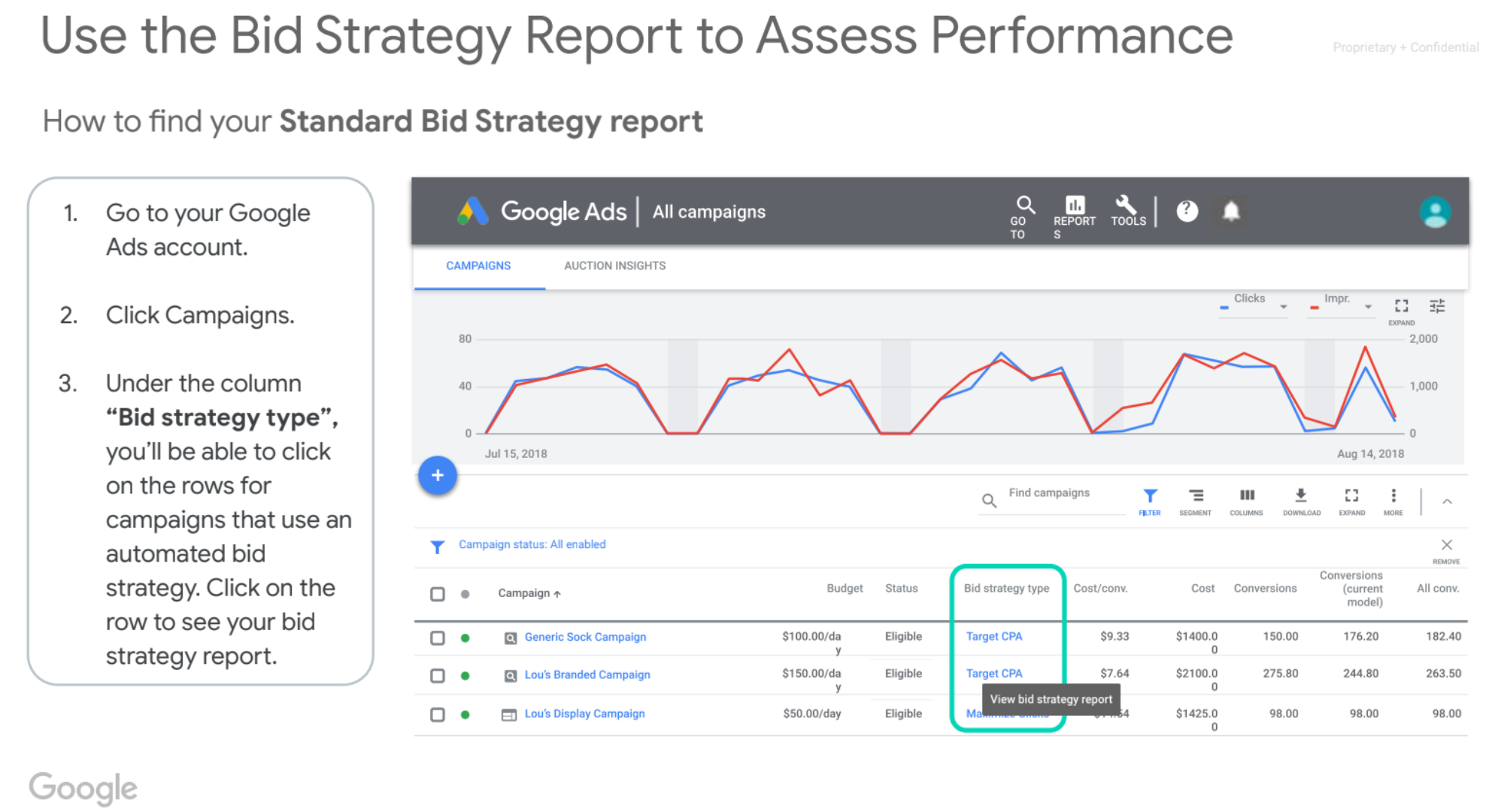Click search campaign icon for Generic Sock Campaign
The image size is (1495, 812).
tap(511, 638)
